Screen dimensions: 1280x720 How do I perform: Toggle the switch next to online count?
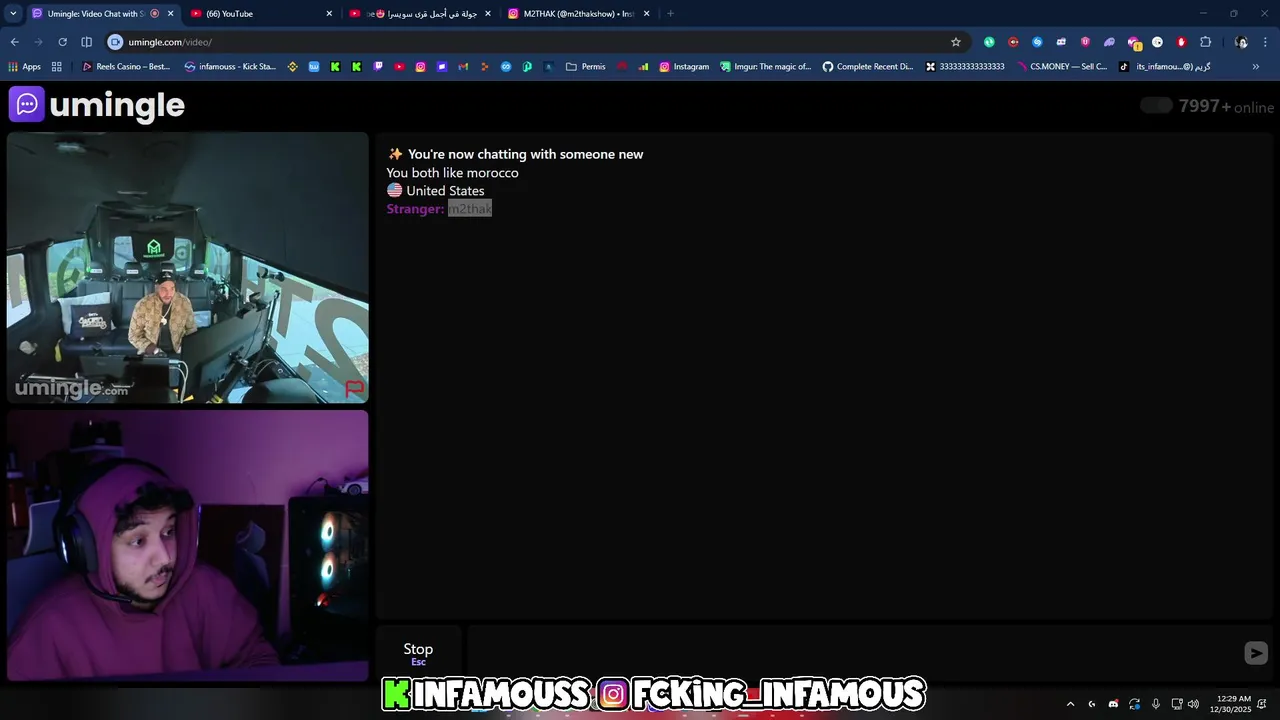[x=1156, y=106]
